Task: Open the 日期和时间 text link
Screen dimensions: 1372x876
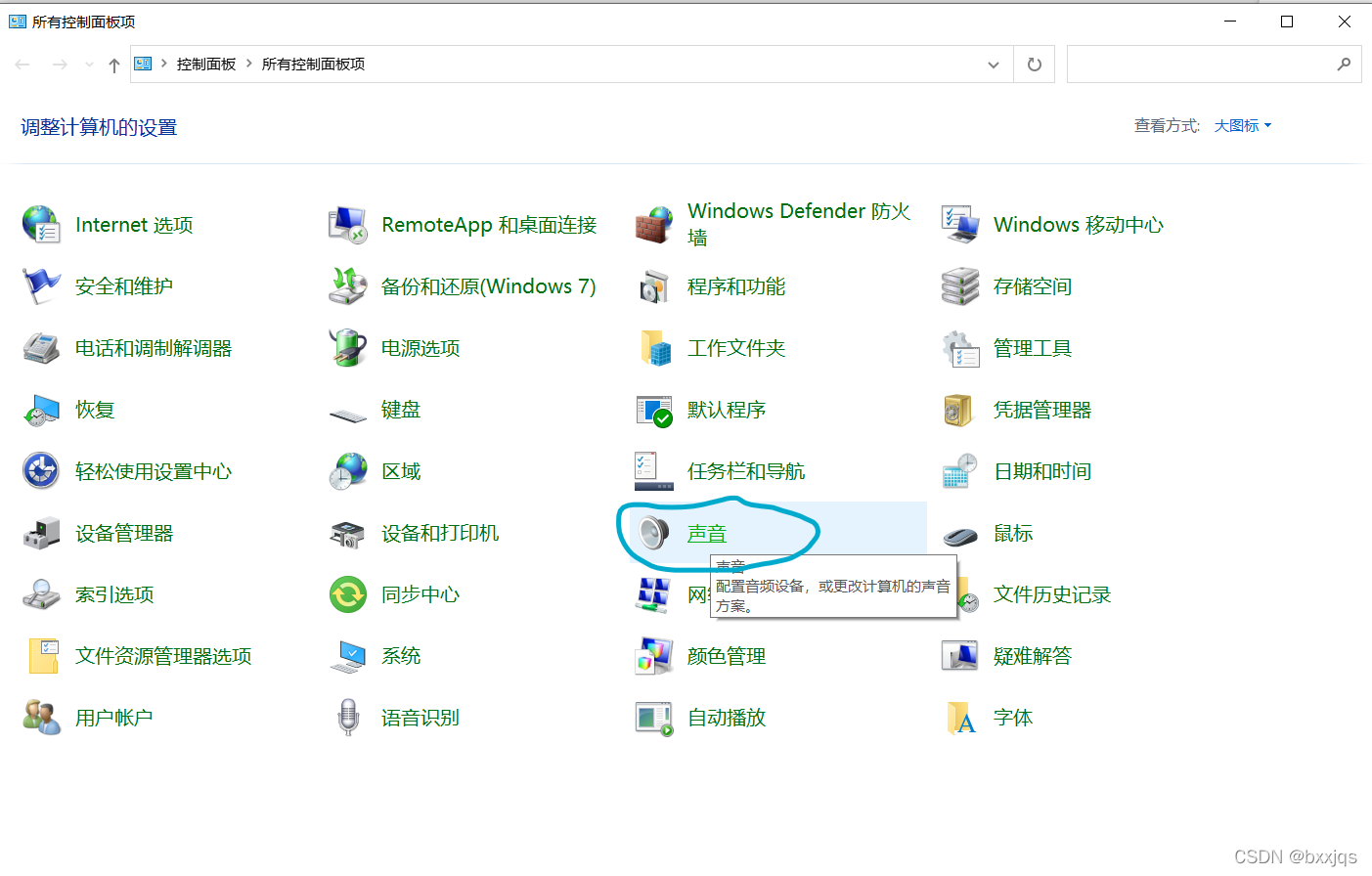Action: point(1042,471)
